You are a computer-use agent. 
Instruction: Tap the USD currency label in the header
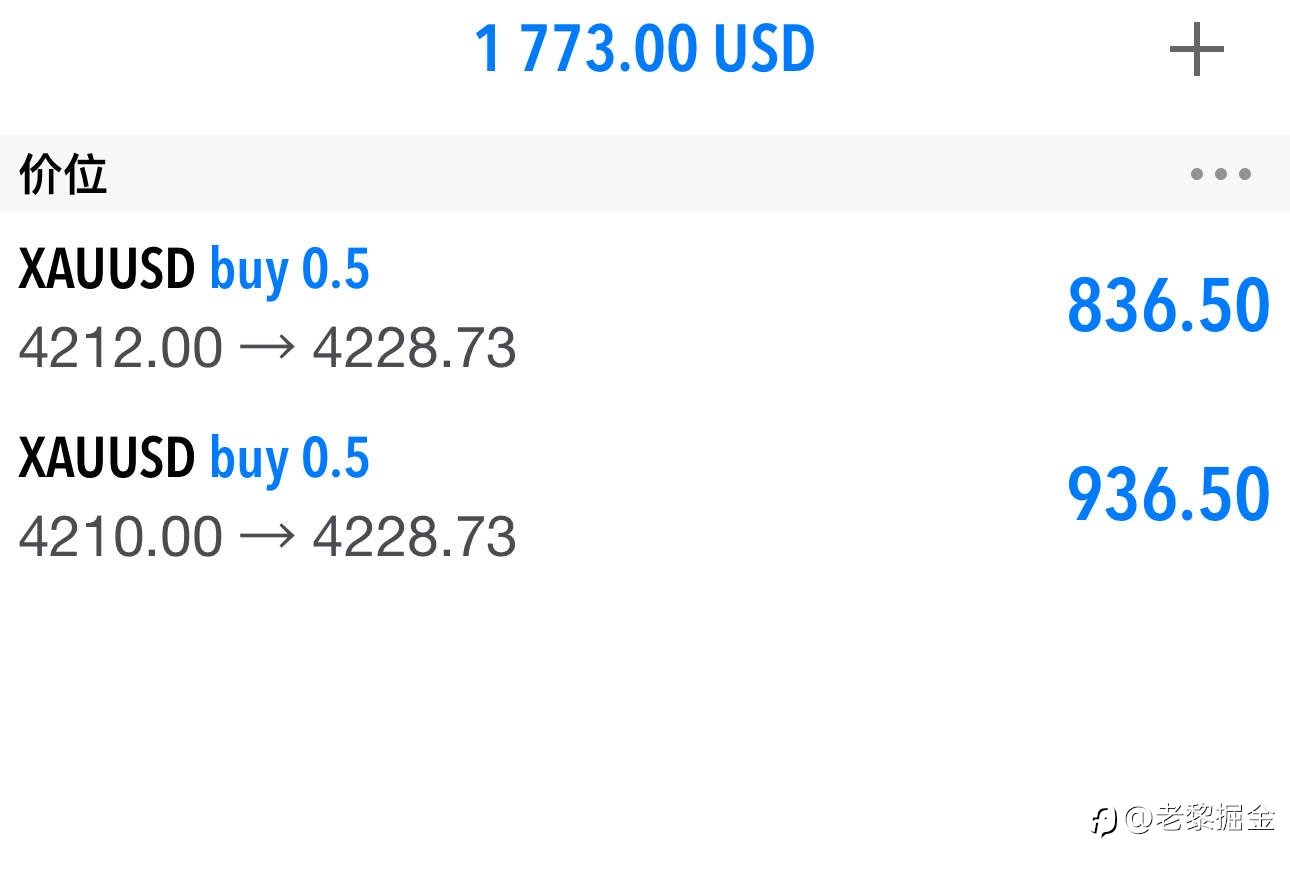pos(763,50)
